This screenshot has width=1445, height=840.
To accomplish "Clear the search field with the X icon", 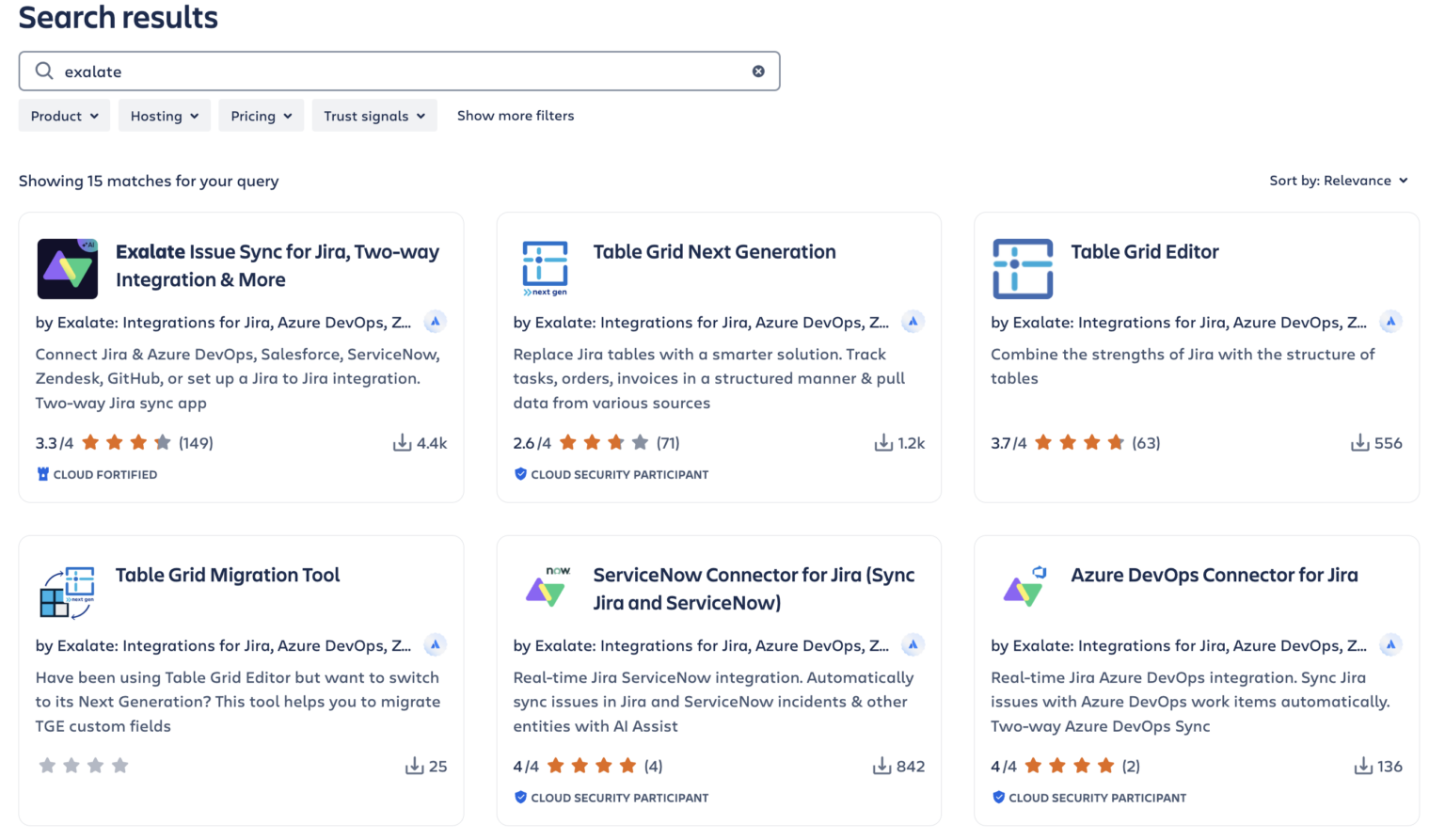I will [x=758, y=71].
